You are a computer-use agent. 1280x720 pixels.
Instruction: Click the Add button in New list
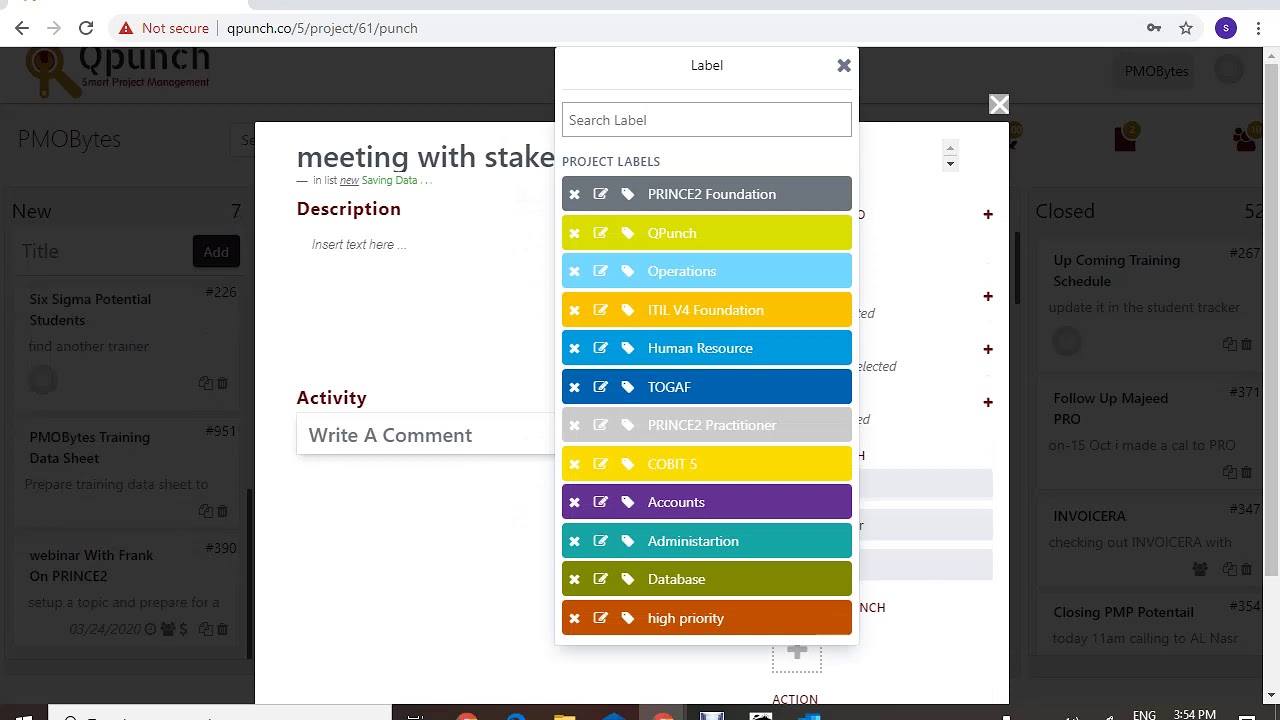coord(216,252)
